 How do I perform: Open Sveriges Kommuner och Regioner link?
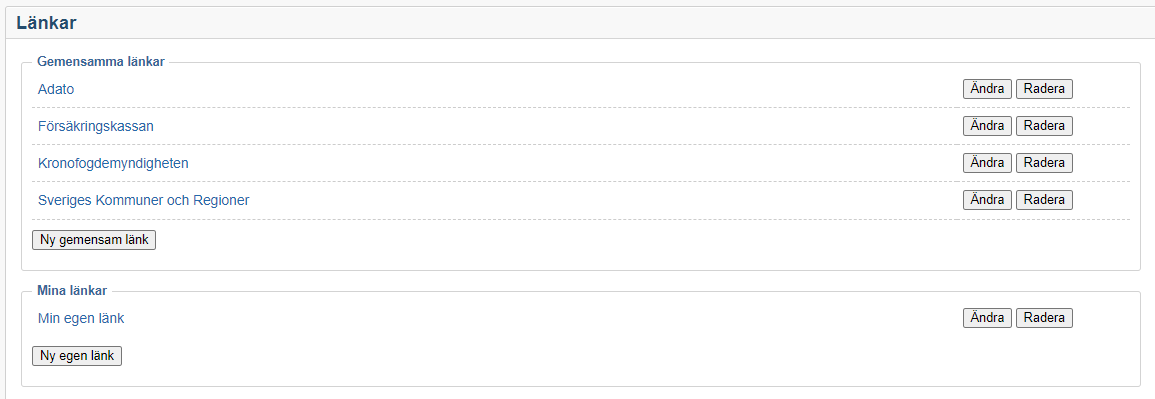tap(144, 200)
